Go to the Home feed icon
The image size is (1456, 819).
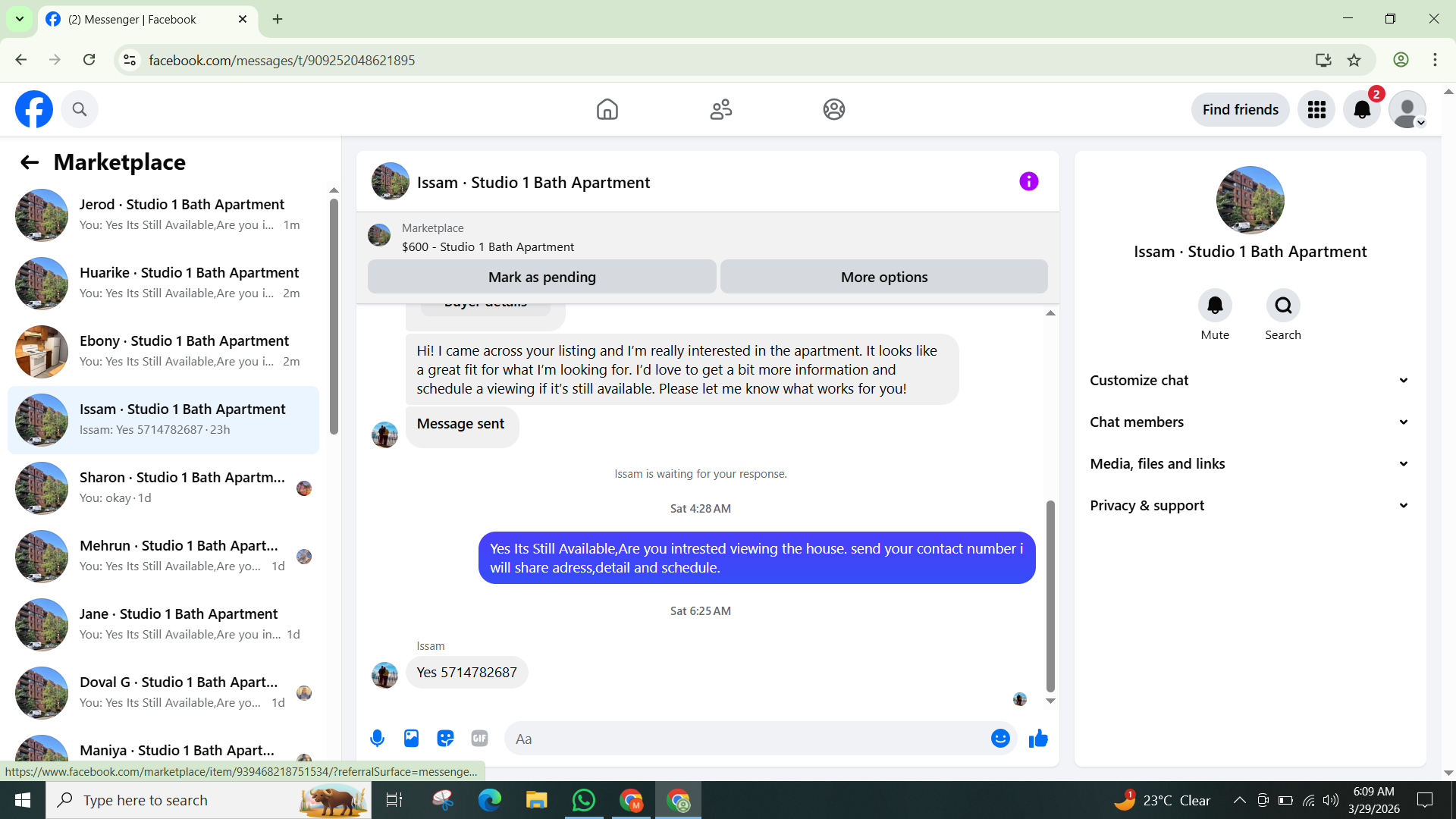point(607,109)
